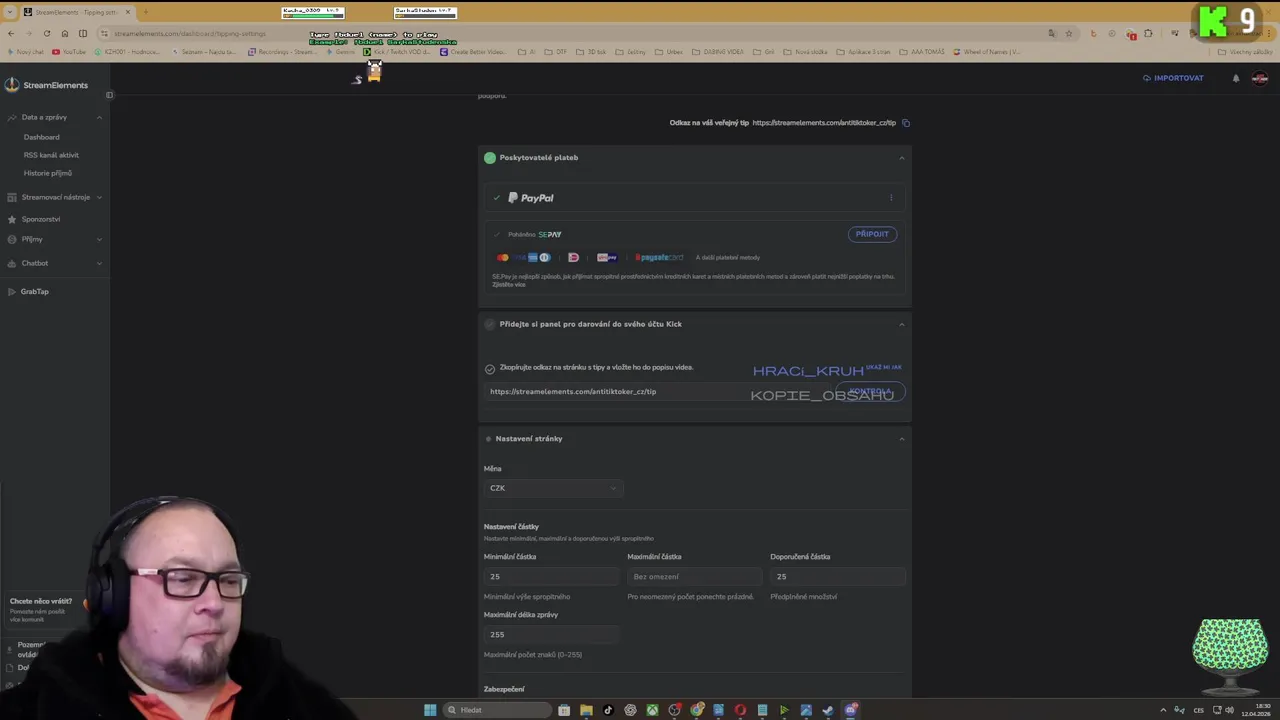Open a new browser tab
This screenshot has height=720, width=1280.
(145, 12)
